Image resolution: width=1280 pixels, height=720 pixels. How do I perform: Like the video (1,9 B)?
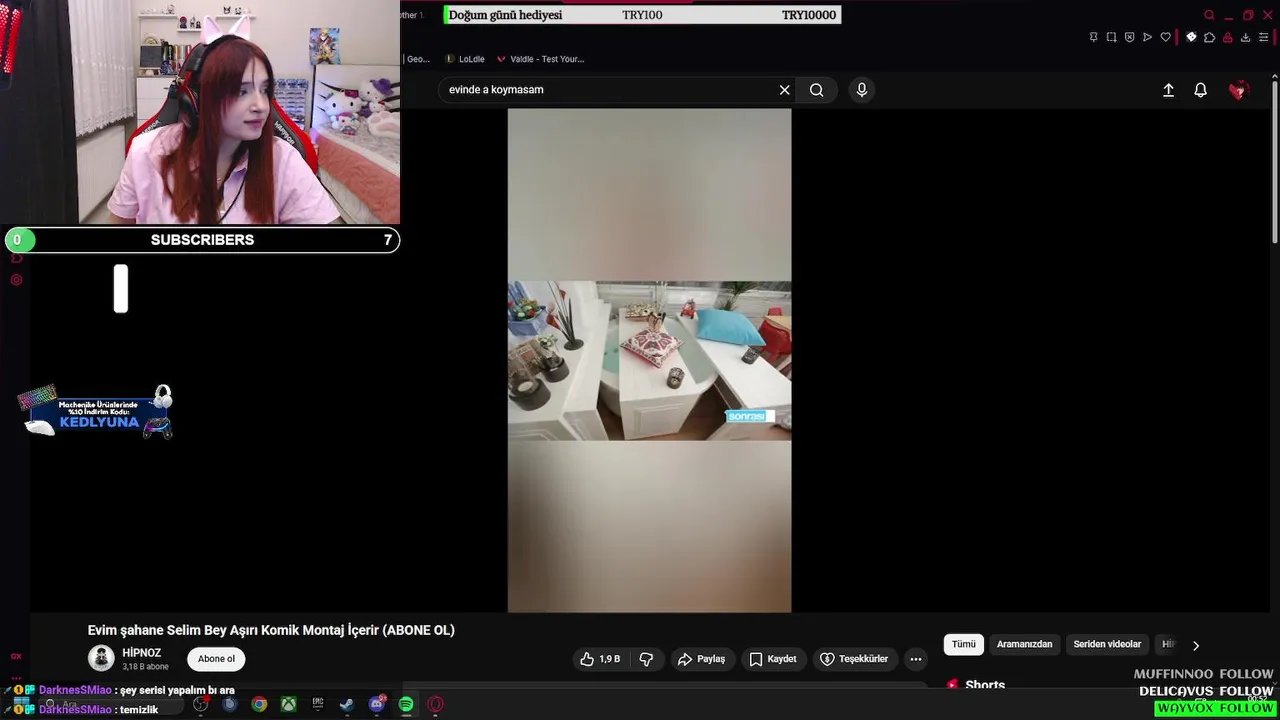[600, 659]
